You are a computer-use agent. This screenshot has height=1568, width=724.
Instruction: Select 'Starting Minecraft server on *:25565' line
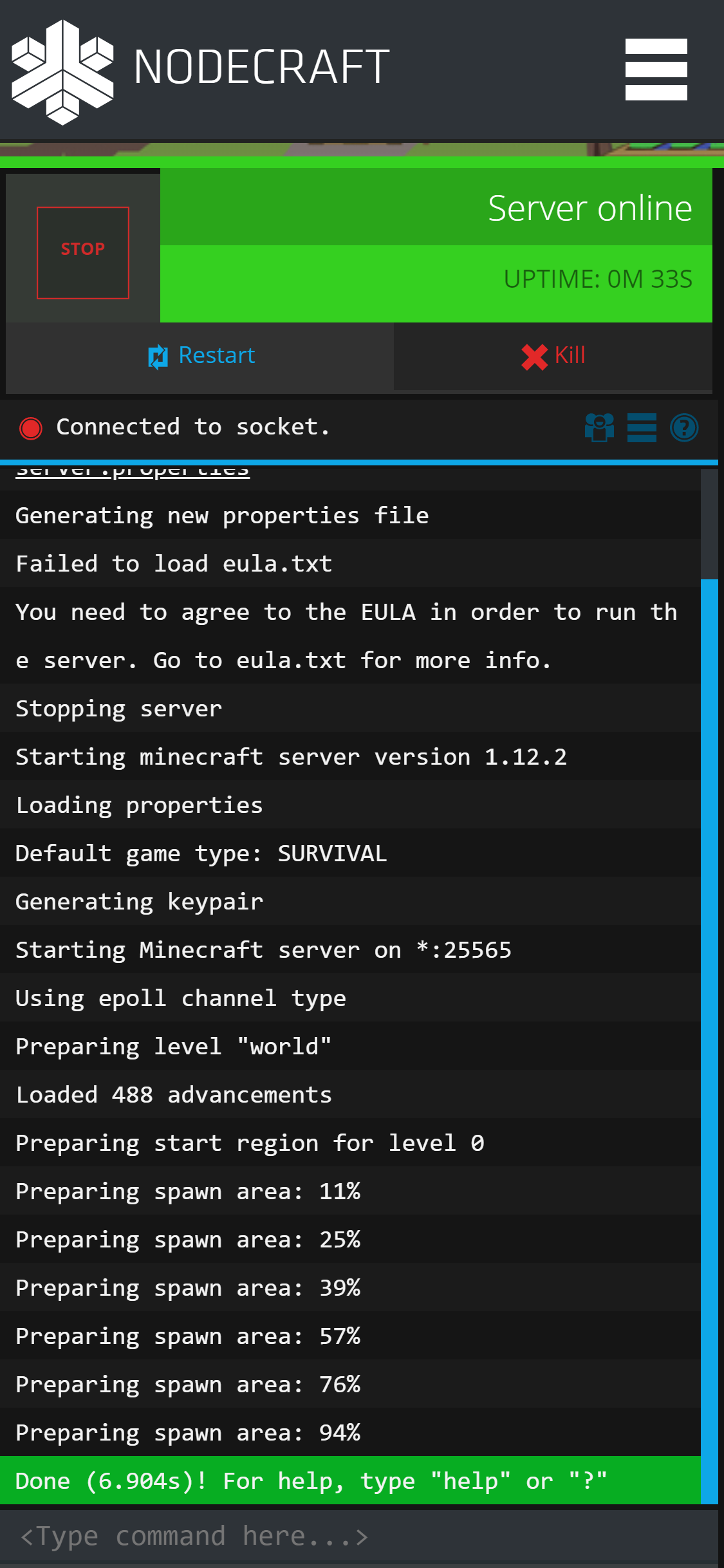pos(350,949)
